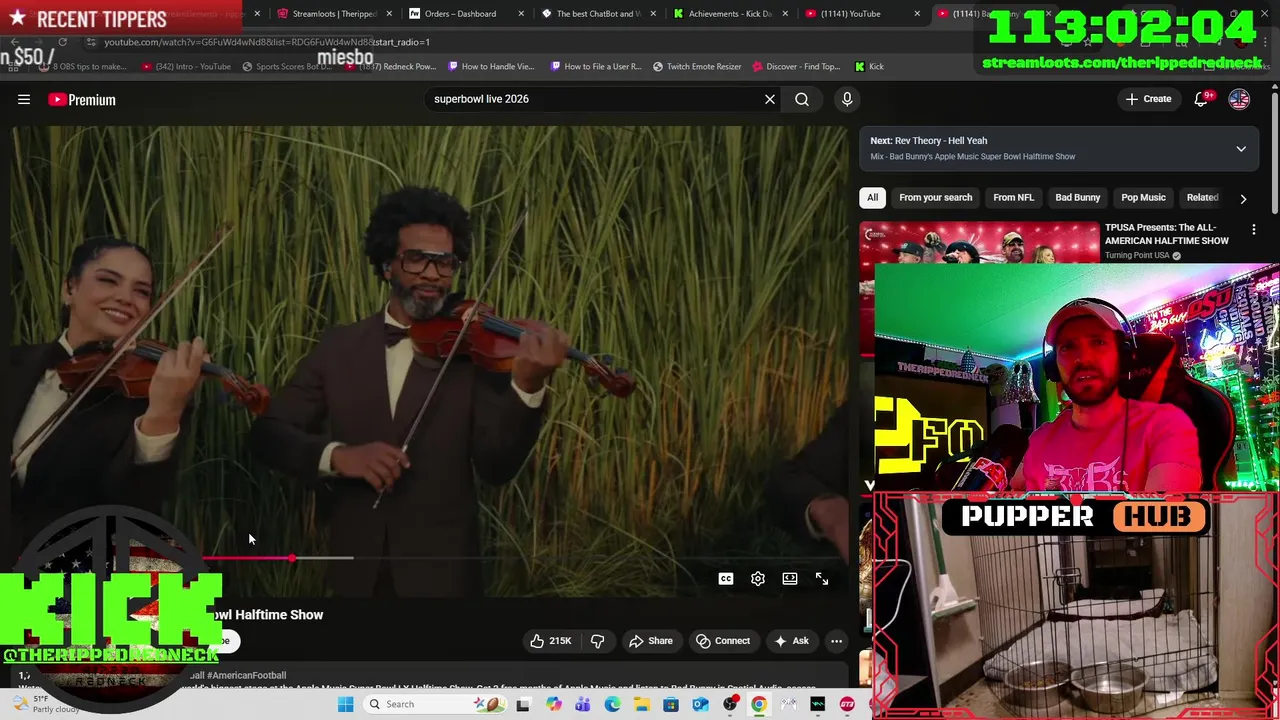Viewport: 1280px width, 720px height.
Task: Open YouTube notifications bell
Action: point(1201,99)
